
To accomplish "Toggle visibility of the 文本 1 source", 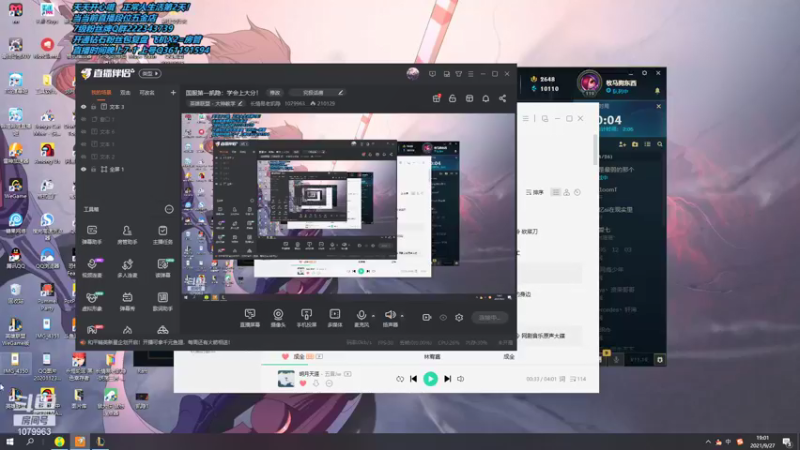I will 84,144.
